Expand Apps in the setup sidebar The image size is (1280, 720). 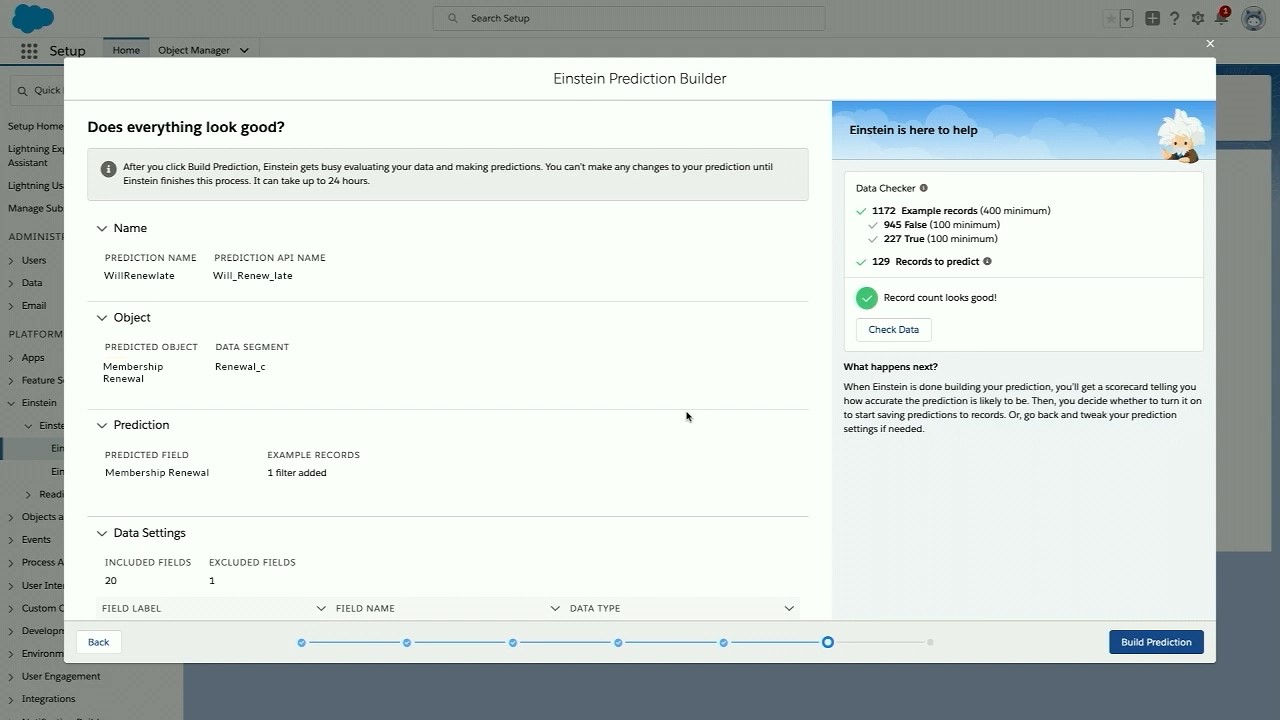click(x=11, y=357)
